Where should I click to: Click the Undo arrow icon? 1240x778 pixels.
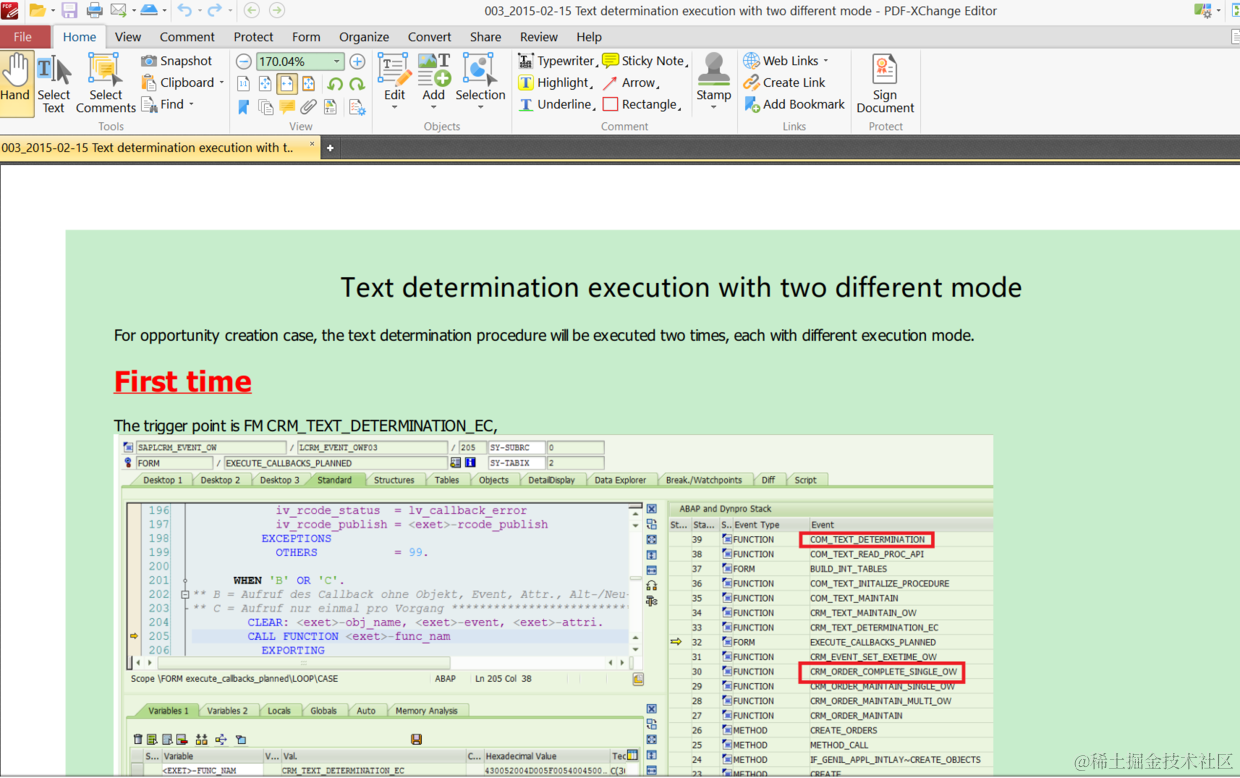click(x=184, y=11)
